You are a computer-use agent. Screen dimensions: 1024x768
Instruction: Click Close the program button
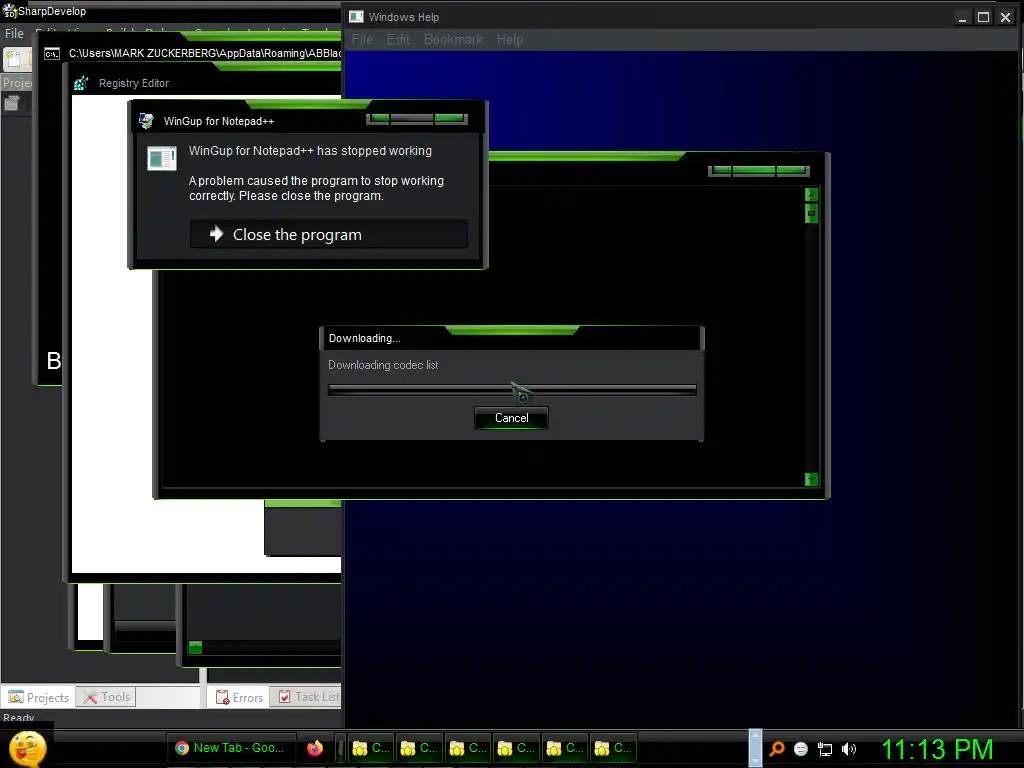tap(328, 234)
